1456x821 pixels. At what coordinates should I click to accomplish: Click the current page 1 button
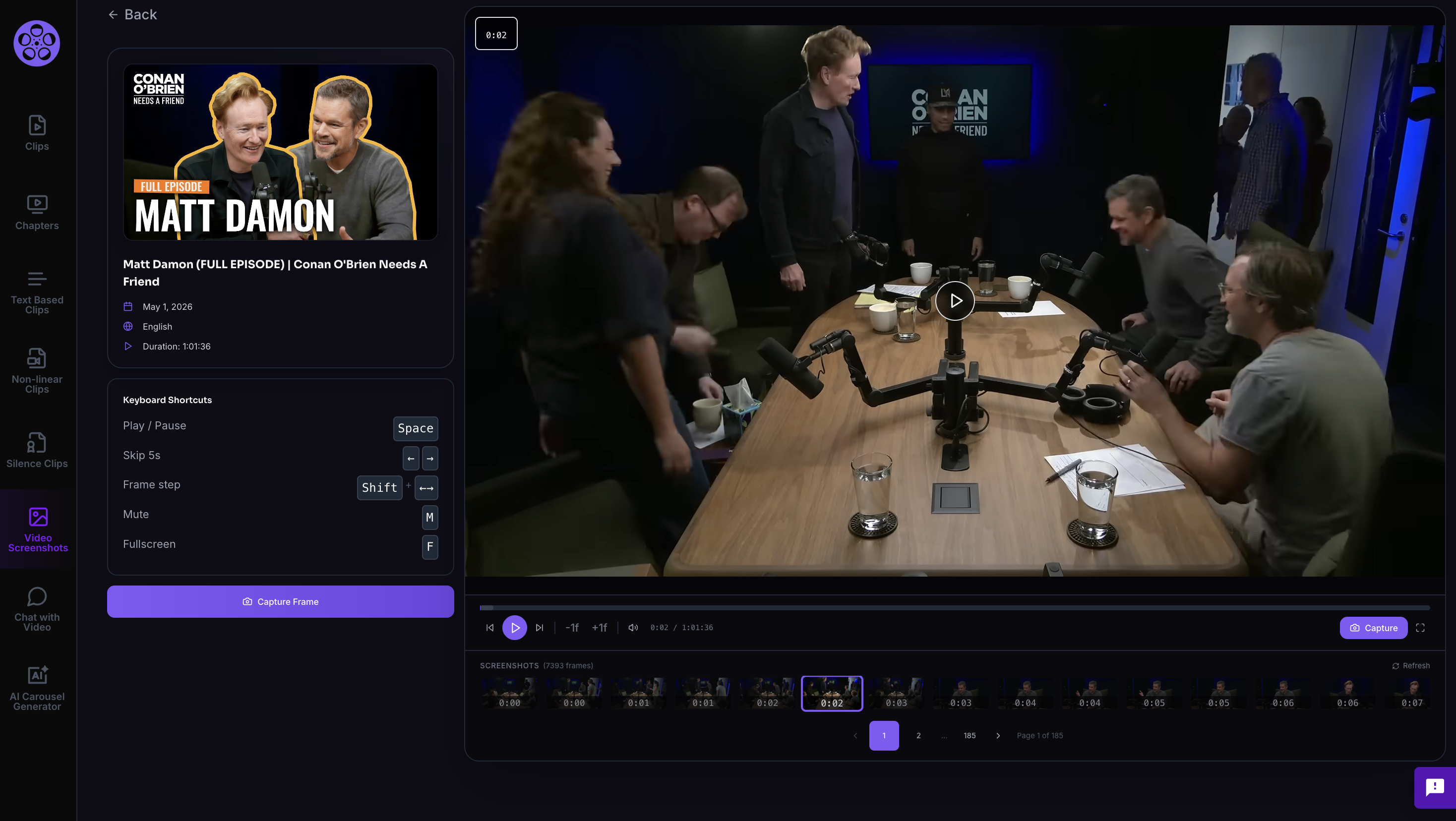[884, 735]
